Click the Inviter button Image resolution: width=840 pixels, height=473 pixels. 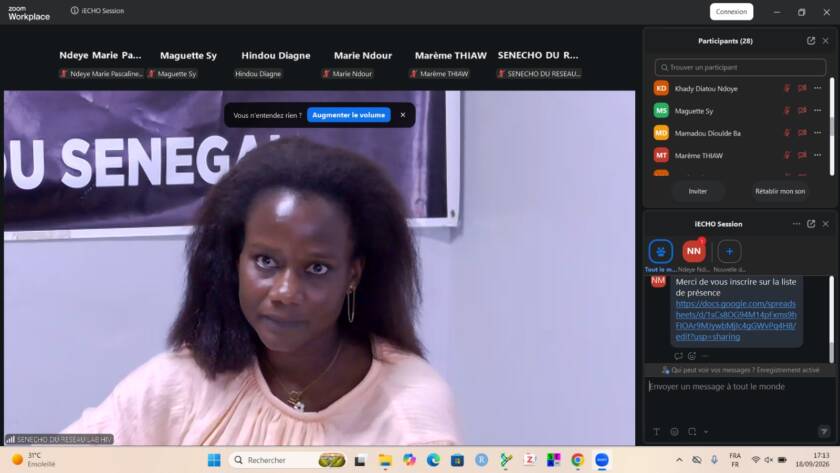tap(698, 191)
